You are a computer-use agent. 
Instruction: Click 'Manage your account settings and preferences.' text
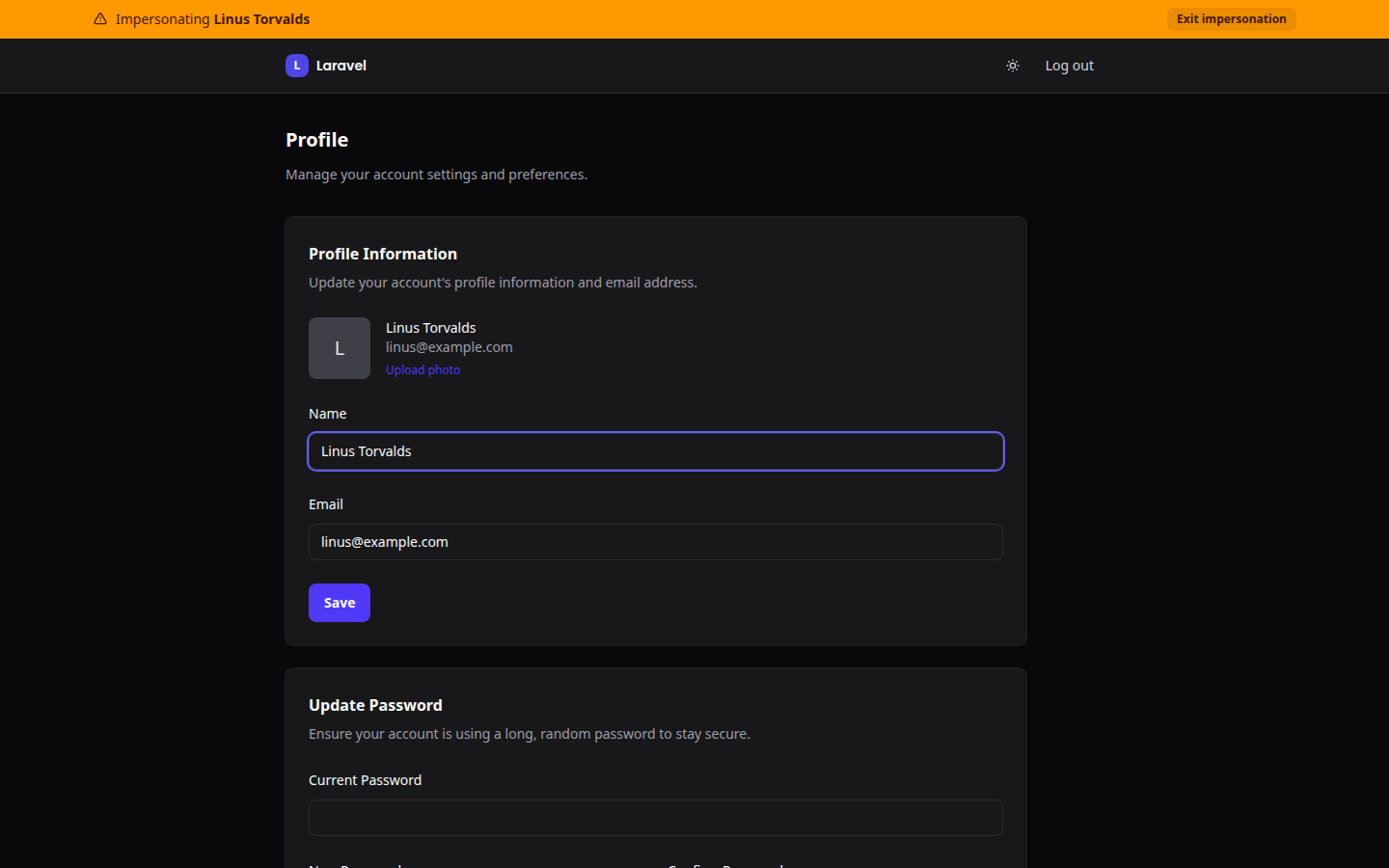436,175
